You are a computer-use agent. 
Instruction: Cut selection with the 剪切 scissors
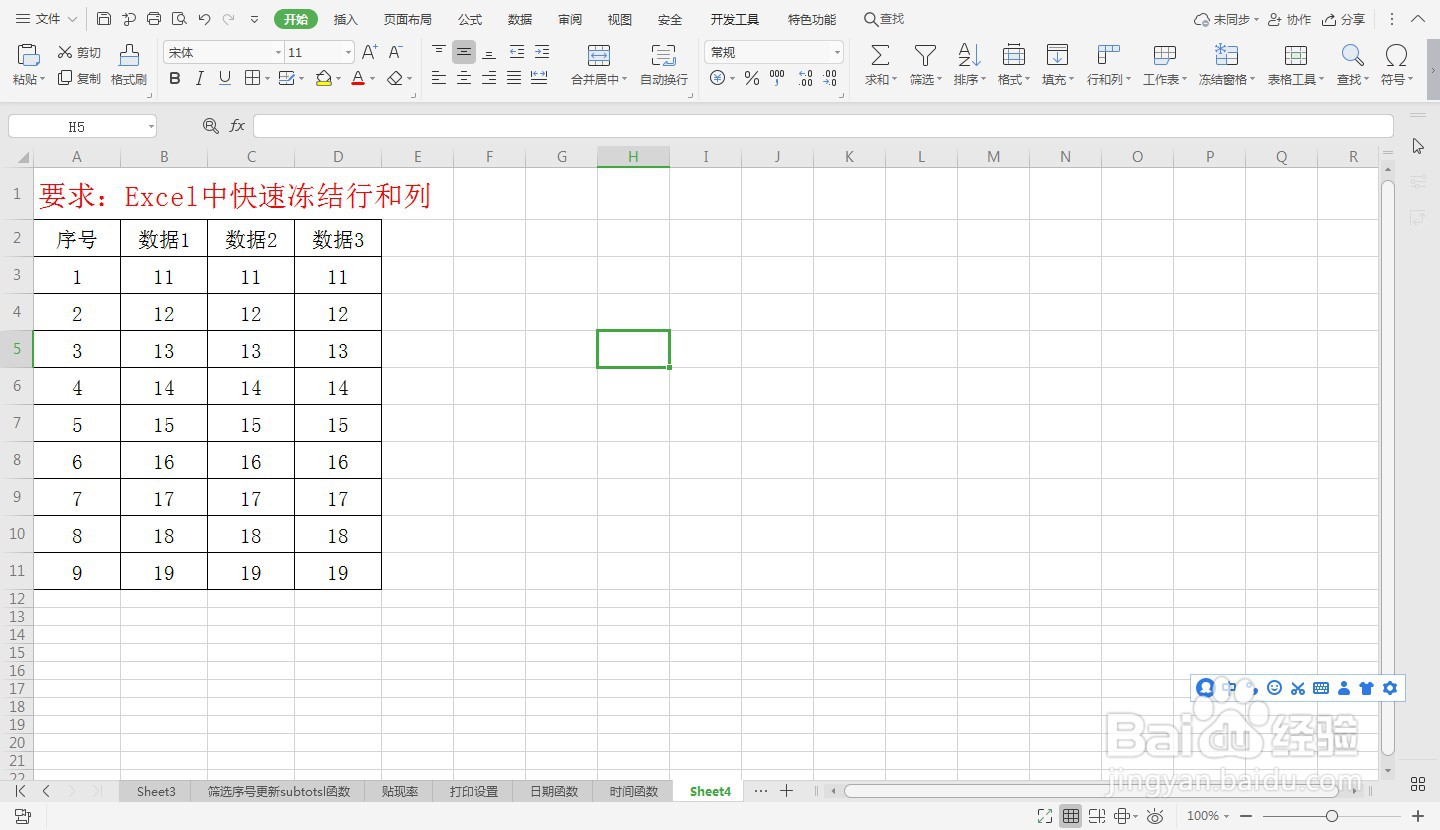tap(79, 52)
